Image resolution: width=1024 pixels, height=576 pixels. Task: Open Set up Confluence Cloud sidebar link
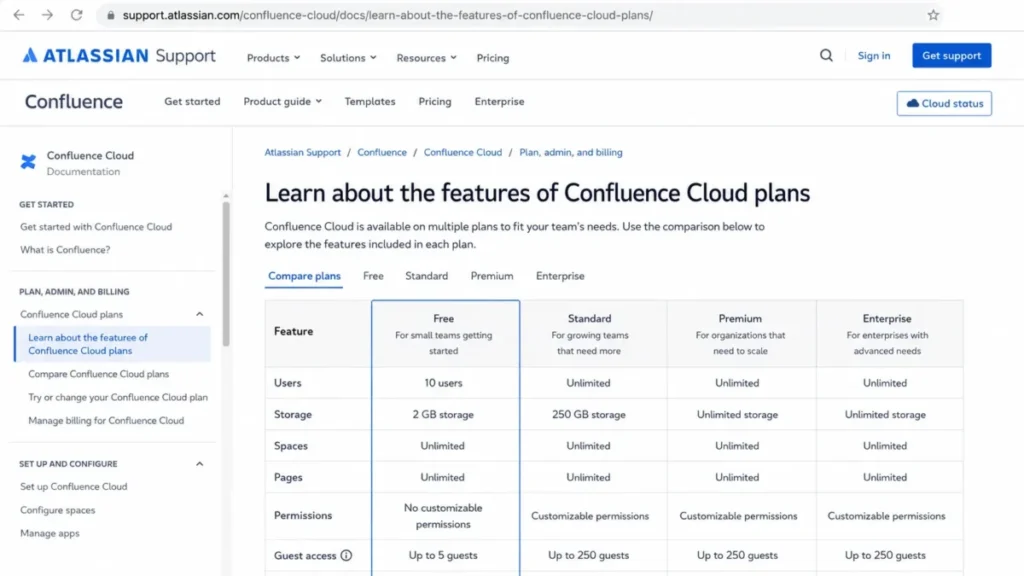73,487
